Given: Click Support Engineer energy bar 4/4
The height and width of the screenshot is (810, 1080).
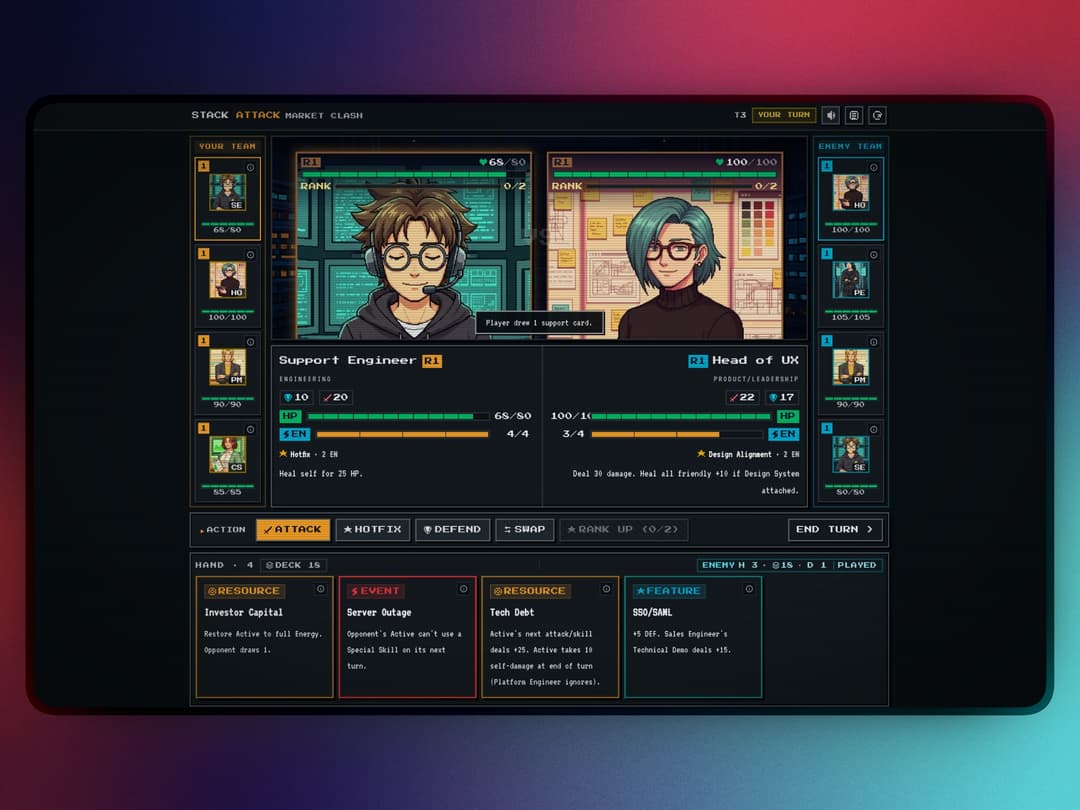Looking at the screenshot, I should pos(402,434).
